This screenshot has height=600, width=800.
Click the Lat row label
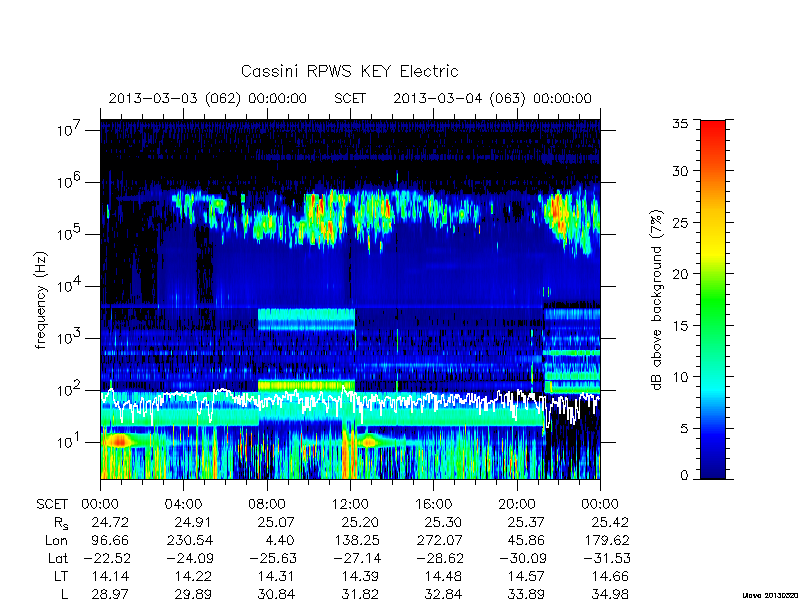tap(58, 558)
